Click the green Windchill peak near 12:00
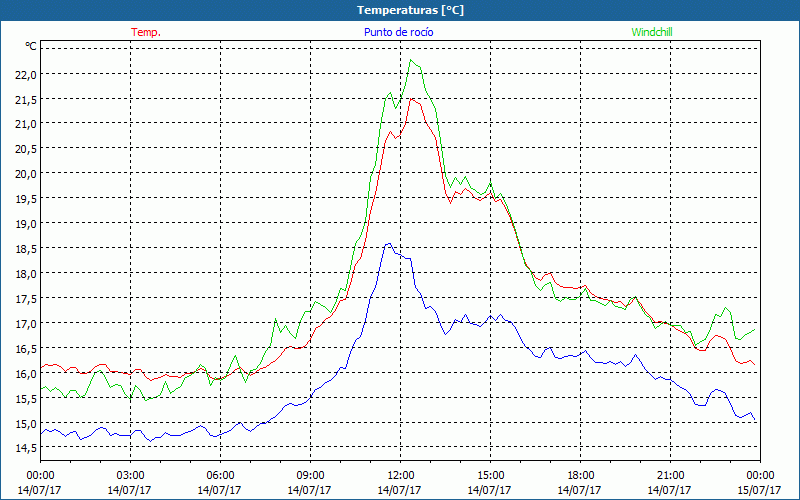Image resolution: width=800 pixels, height=500 pixels. tap(411, 60)
